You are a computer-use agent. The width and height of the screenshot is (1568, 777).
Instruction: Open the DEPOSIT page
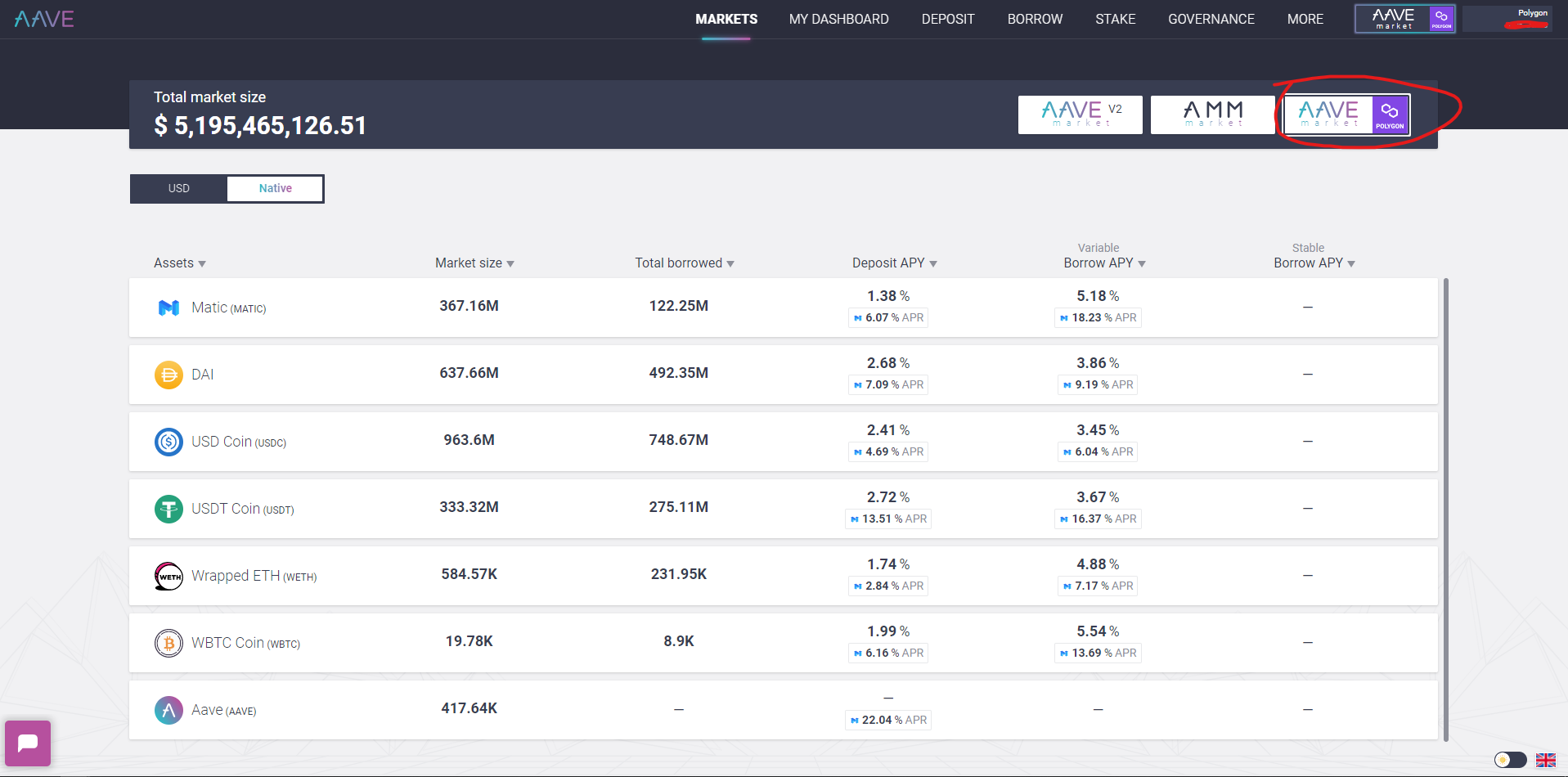[948, 19]
